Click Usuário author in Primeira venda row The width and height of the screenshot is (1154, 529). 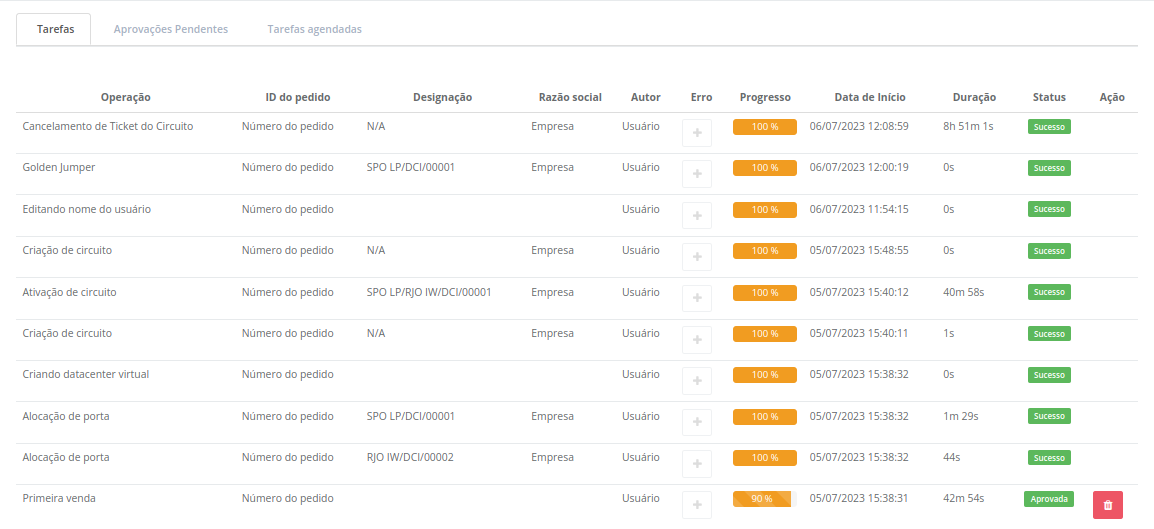click(x=641, y=498)
